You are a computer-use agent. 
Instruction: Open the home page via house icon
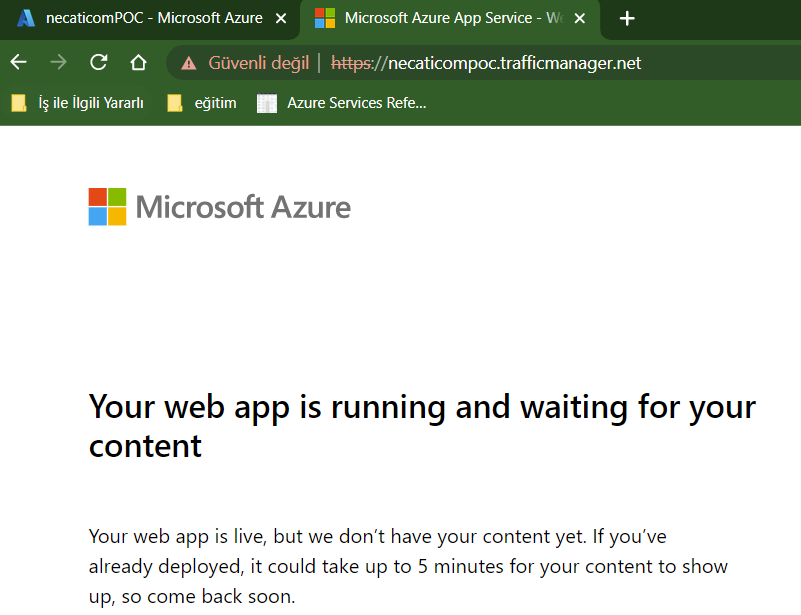pyautogui.click(x=138, y=62)
